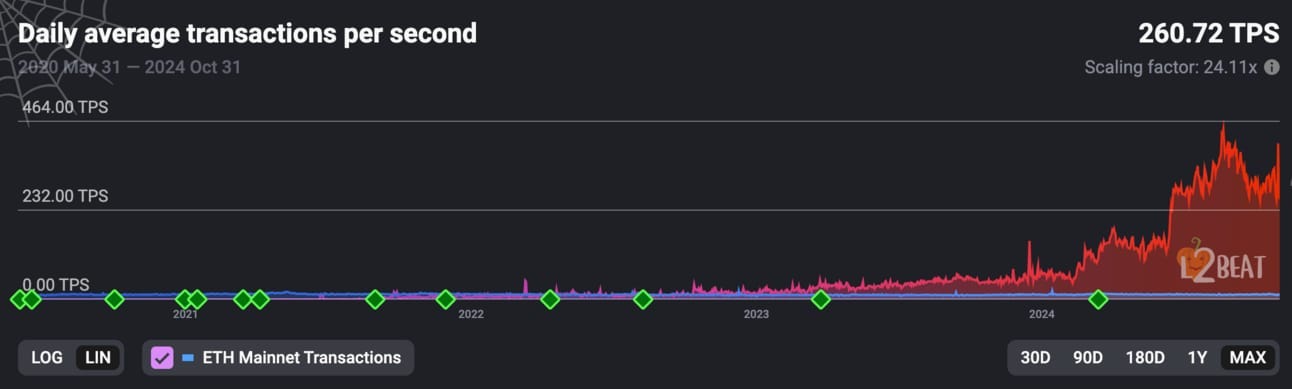Select the 180D time range
The image size is (1292, 389).
1145,357
